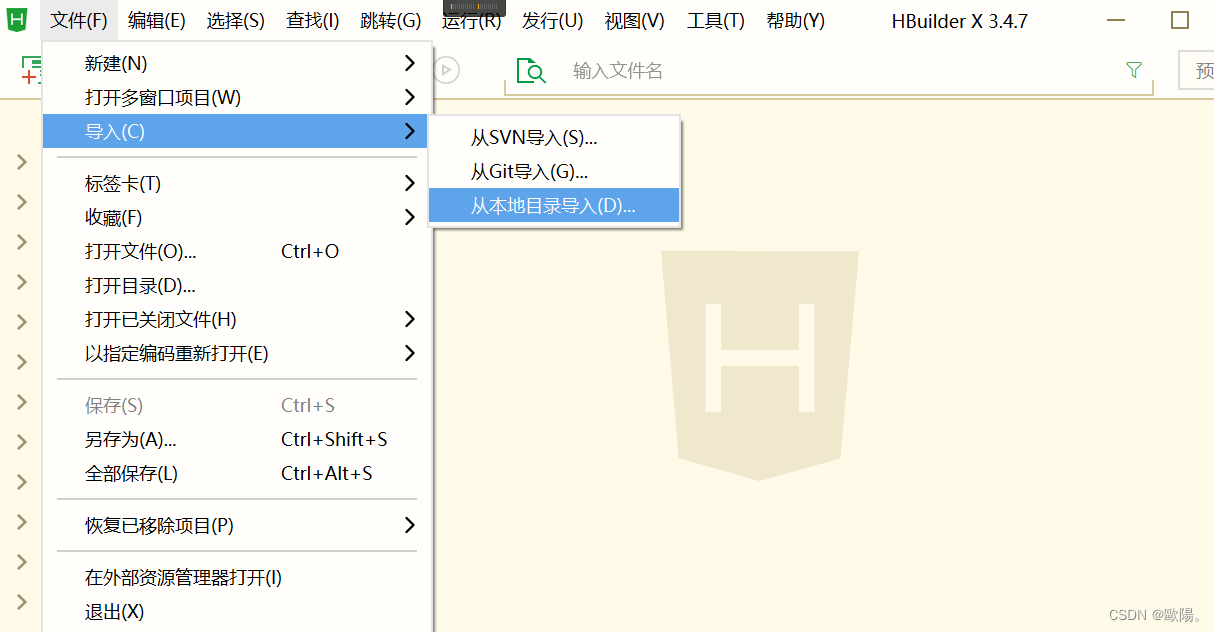Choose 打开文件(O)... from the File menu
Viewport: 1214px width, 632px height.
[x=236, y=251]
